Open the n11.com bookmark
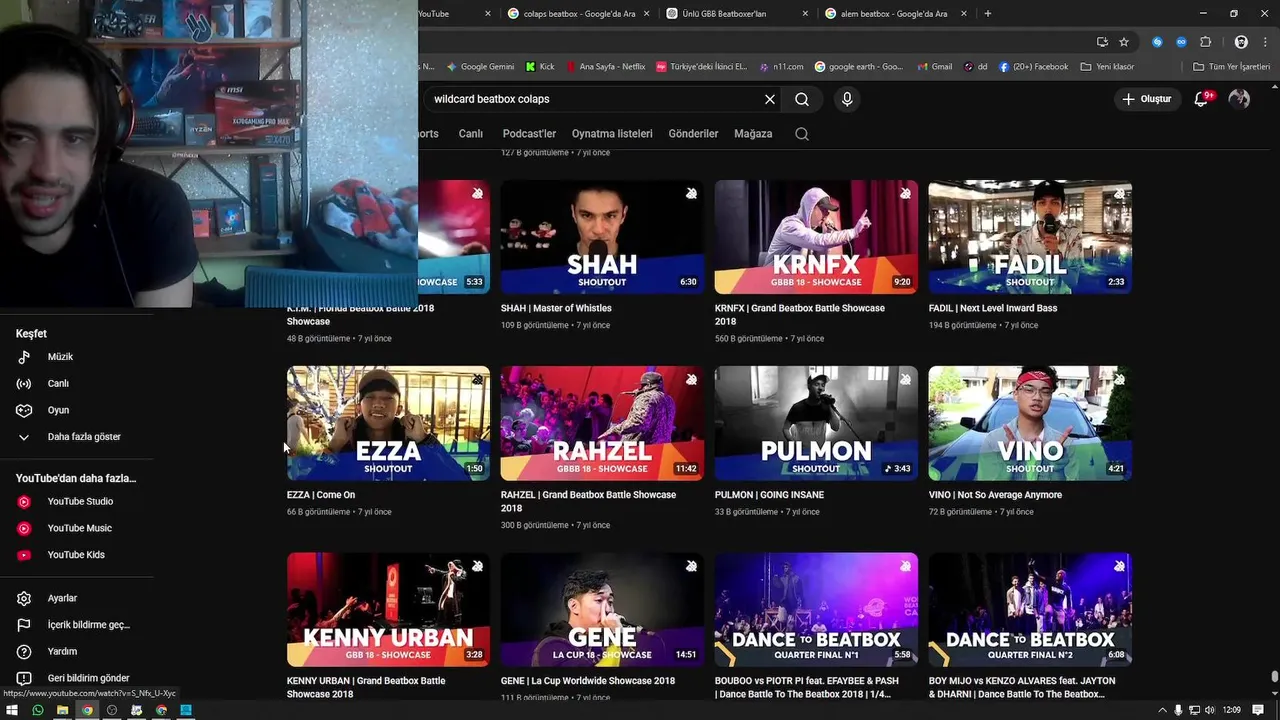The image size is (1280, 720). click(x=781, y=67)
